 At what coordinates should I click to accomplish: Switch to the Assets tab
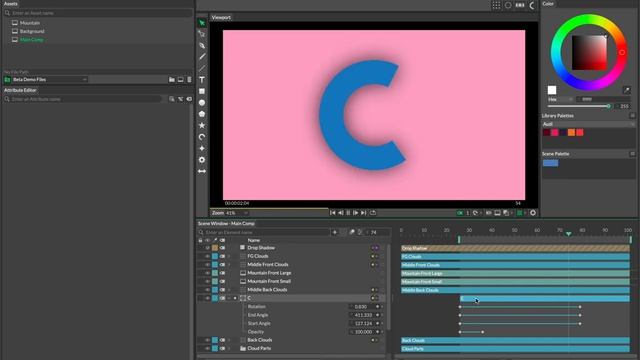click(11, 4)
